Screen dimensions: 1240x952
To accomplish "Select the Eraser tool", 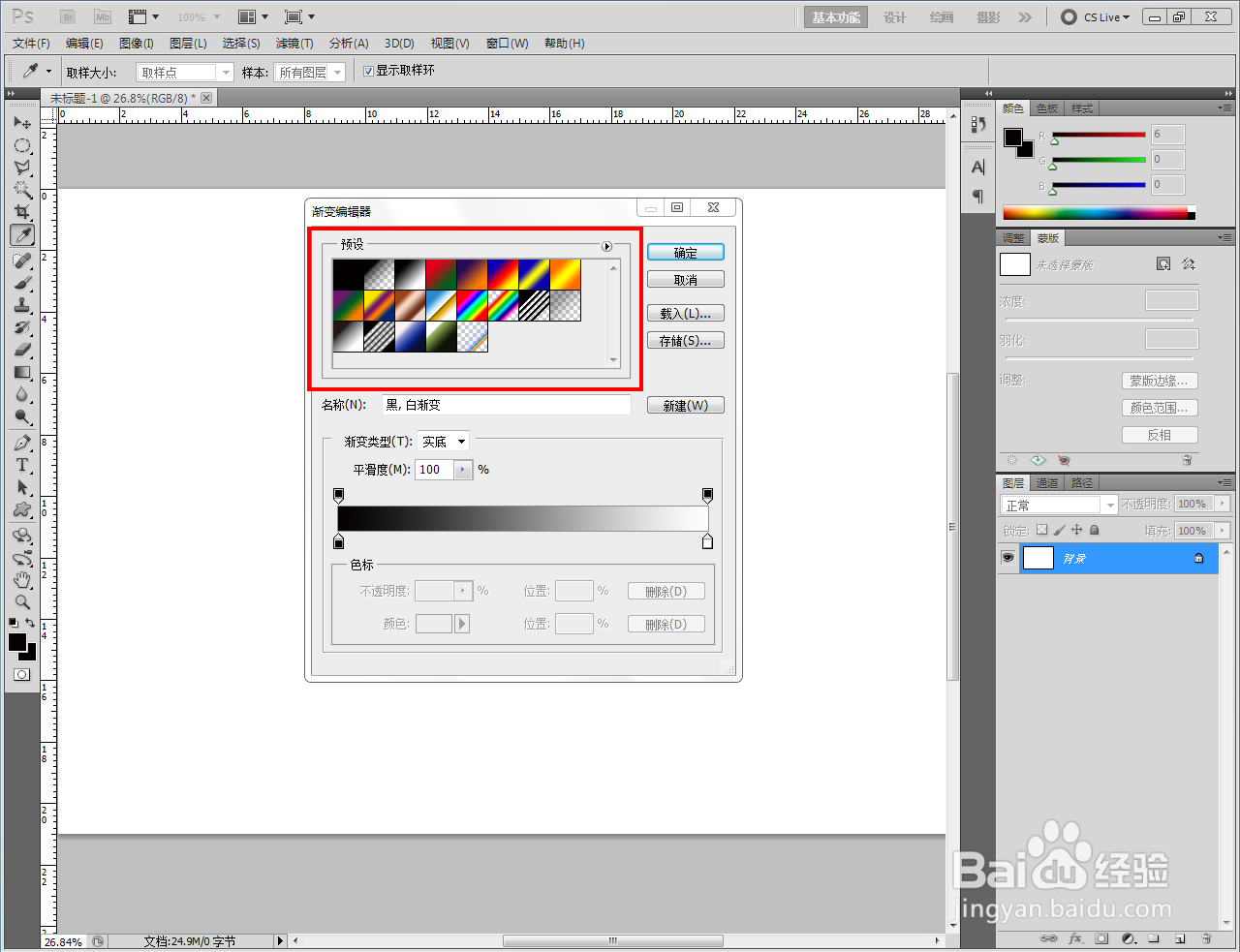I will [x=22, y=350].
